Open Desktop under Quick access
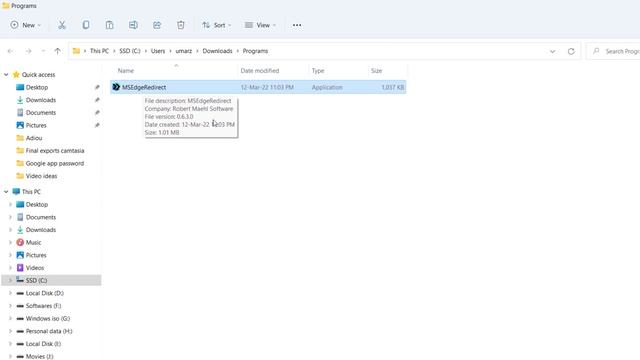This screenshot has width=640, height=360. 37,87
